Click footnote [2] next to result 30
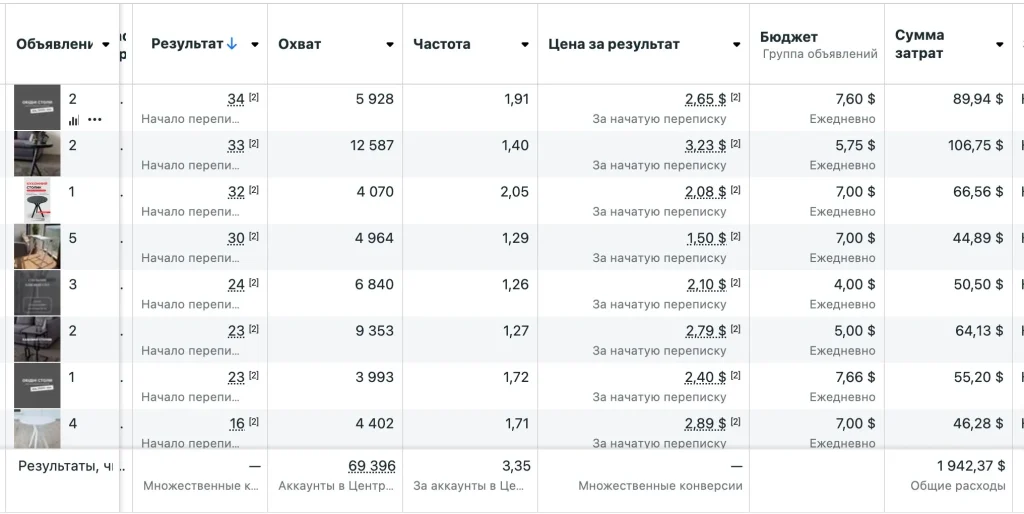Image resolution: width=1024 pixels, height=514 pixels. [254, 236]
